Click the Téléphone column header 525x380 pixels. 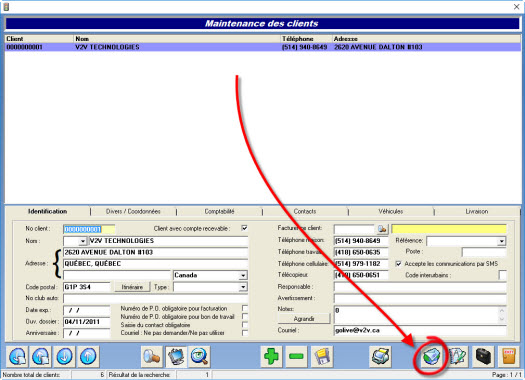pyautogui.click(x=306, y=39)
